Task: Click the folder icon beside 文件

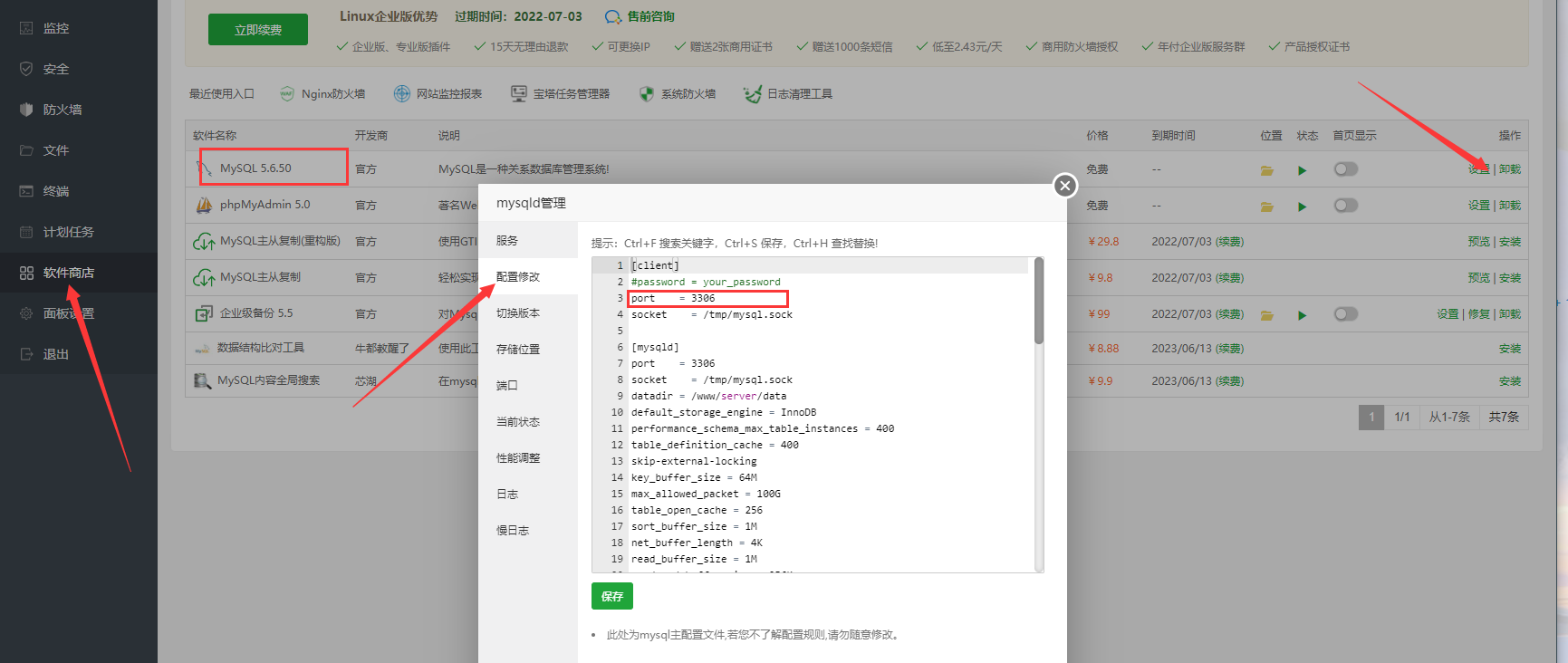Action: 26,150
